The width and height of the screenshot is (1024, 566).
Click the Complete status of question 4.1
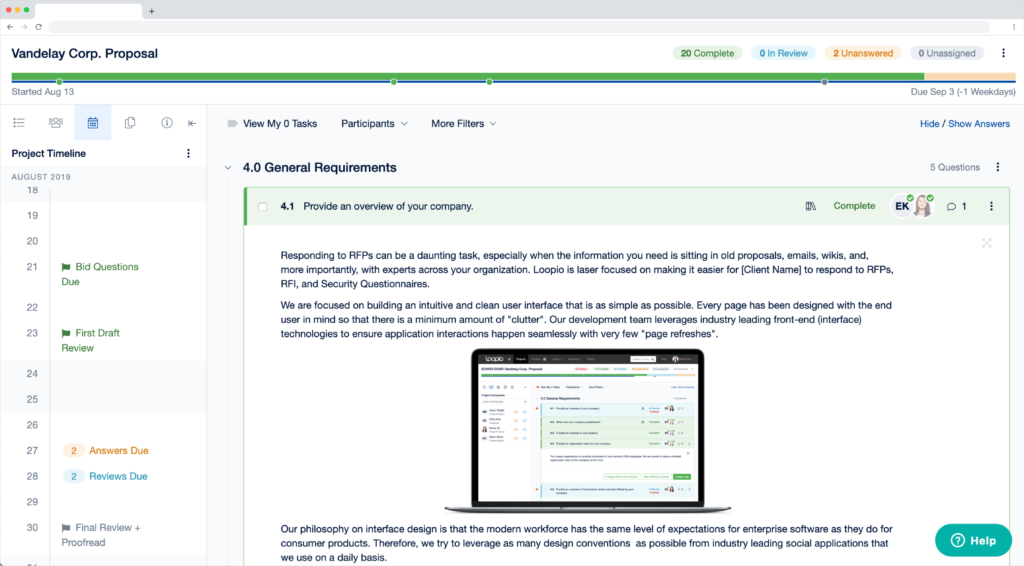click(854, 206)
